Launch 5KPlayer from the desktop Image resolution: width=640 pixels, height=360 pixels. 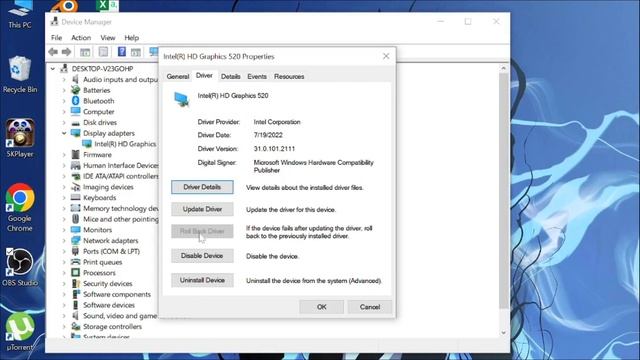[x=20, y=138]
